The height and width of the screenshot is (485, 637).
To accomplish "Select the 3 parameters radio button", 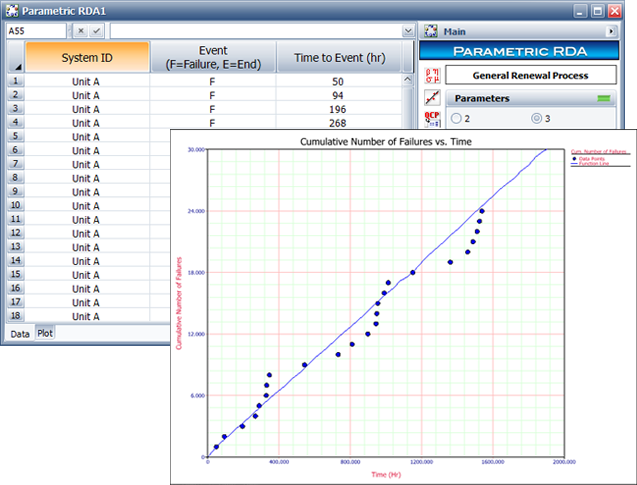I will pyautogui.click(x=536, y=118).
